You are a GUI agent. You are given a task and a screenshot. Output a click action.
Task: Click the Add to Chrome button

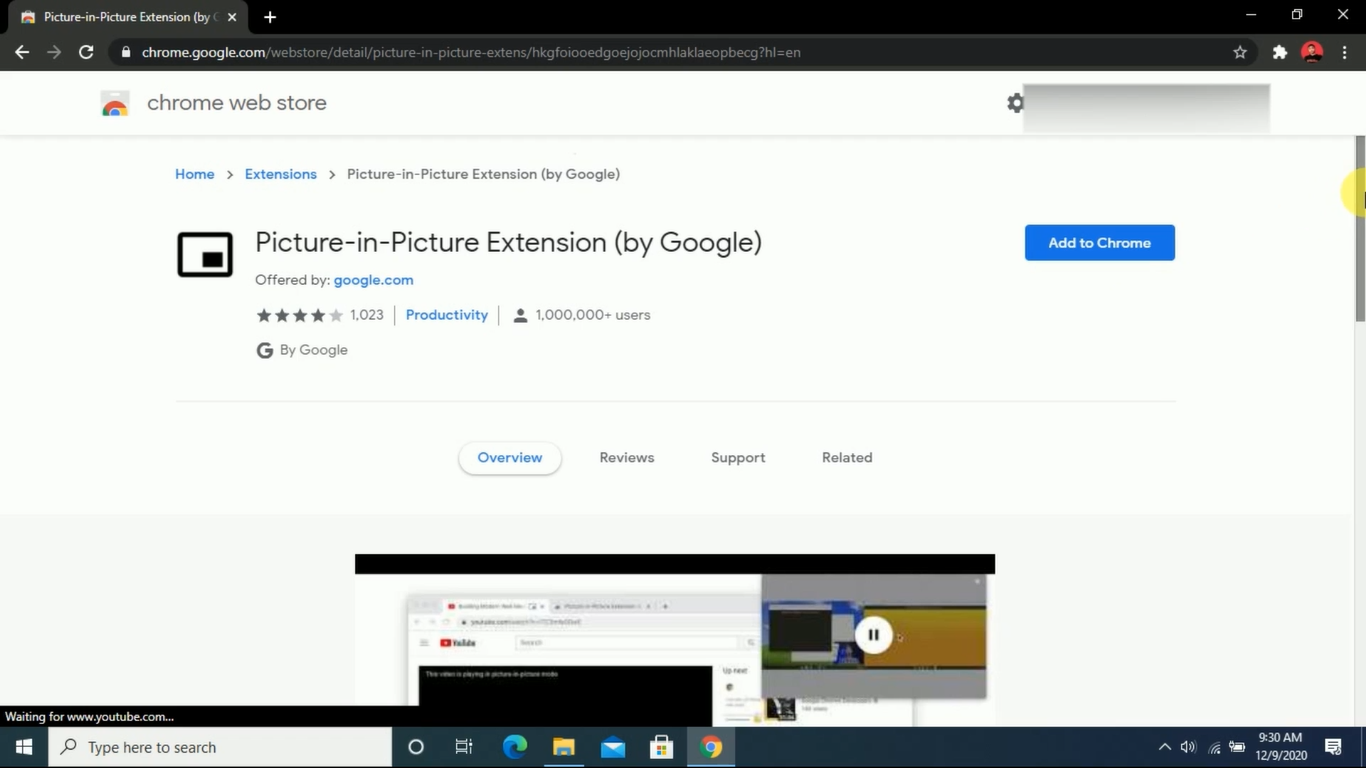pyautogui.click(x=1099, y=242)
